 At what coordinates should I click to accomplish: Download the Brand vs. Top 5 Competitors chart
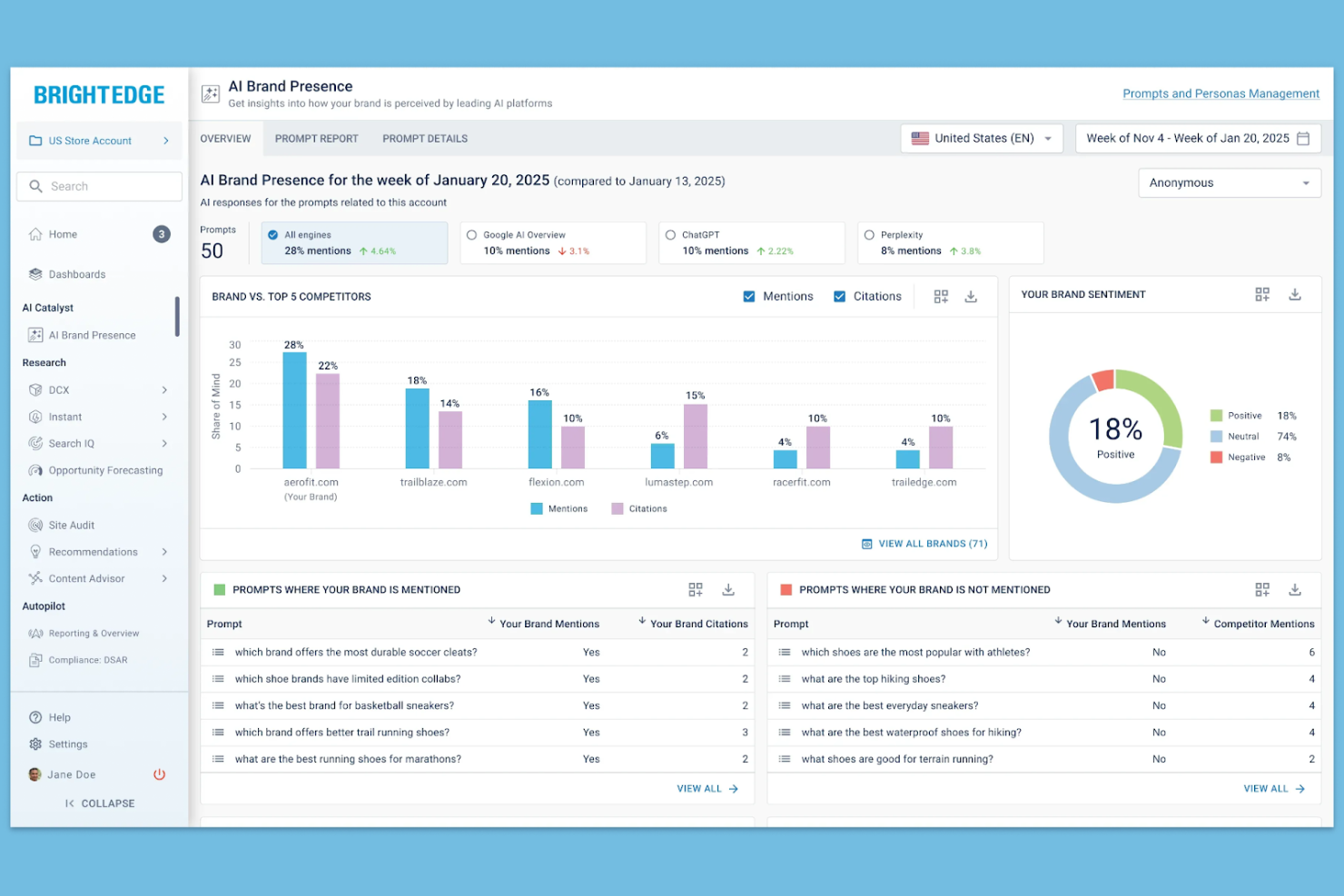[971, 296]
